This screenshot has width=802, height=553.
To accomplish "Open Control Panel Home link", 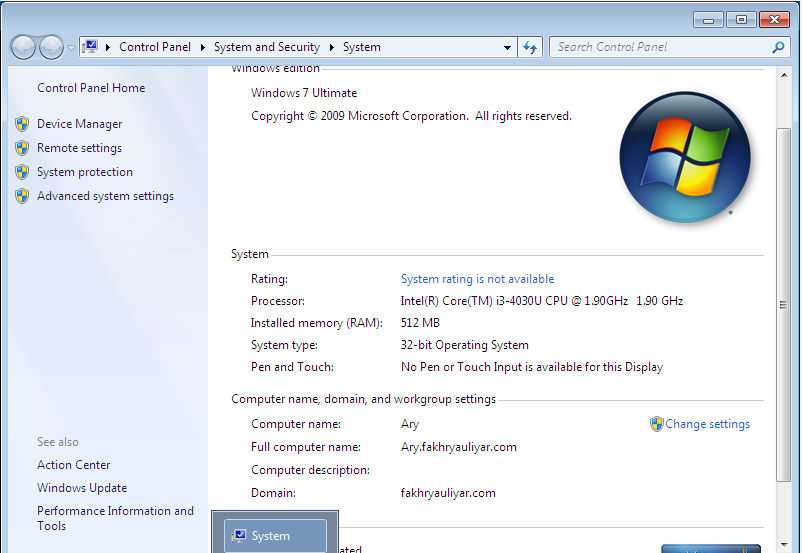I will [x=91, y=88].
